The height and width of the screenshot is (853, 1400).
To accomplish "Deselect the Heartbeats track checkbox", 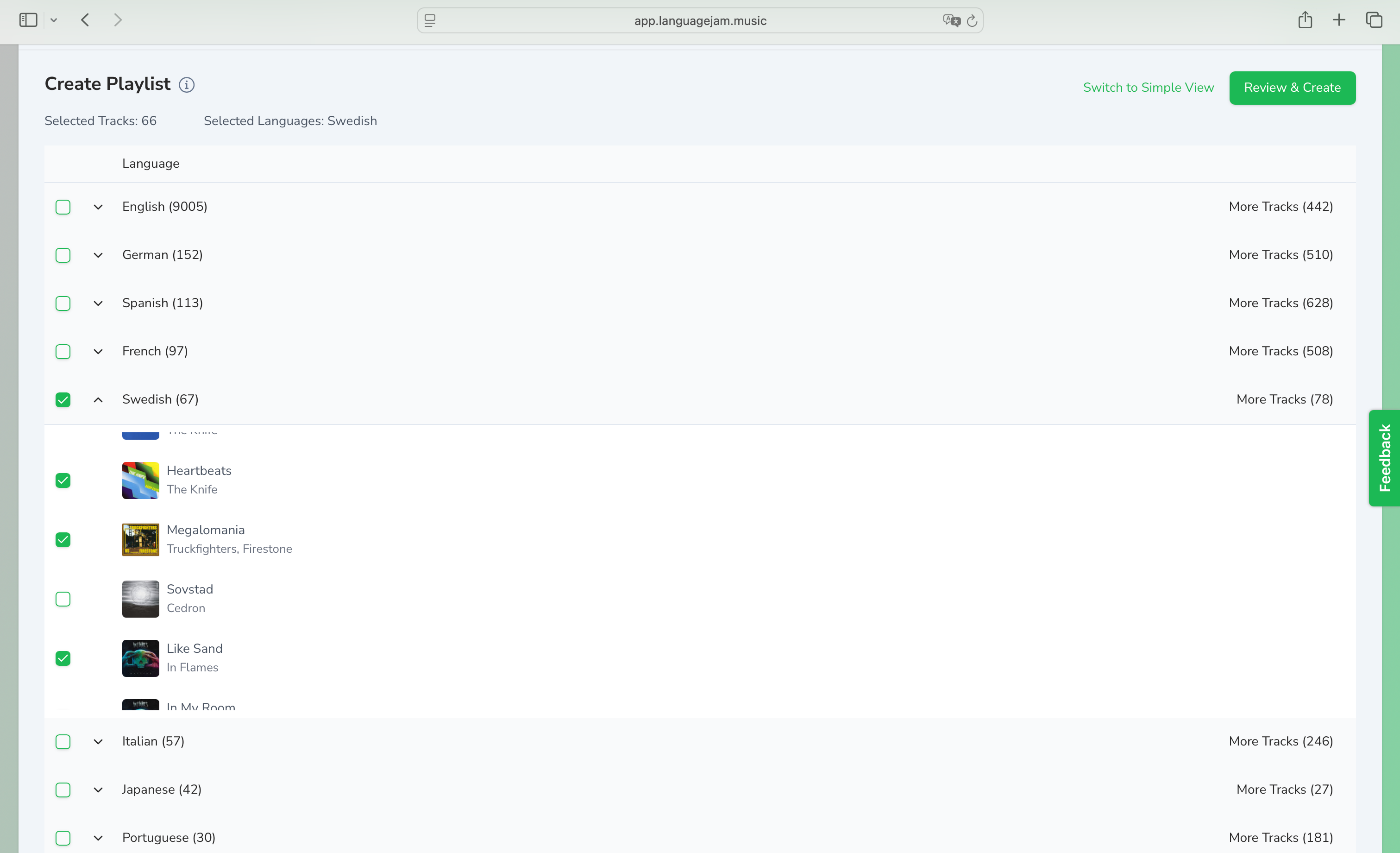I will [63, 480].
